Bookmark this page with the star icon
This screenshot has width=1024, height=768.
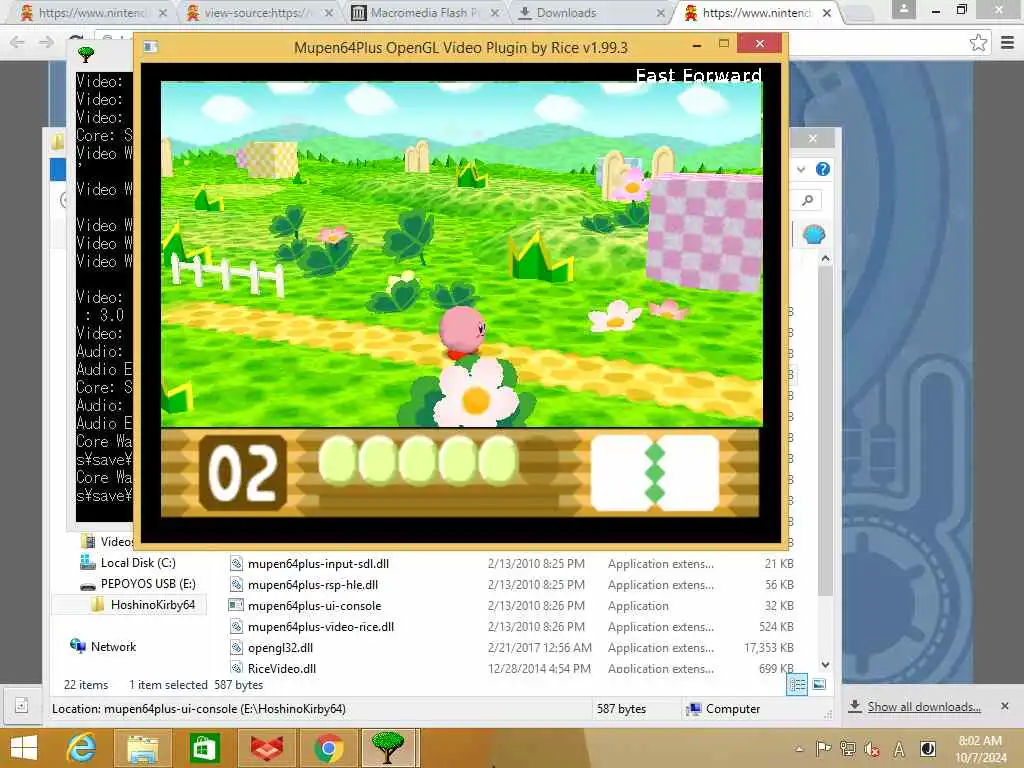[978, 43]
